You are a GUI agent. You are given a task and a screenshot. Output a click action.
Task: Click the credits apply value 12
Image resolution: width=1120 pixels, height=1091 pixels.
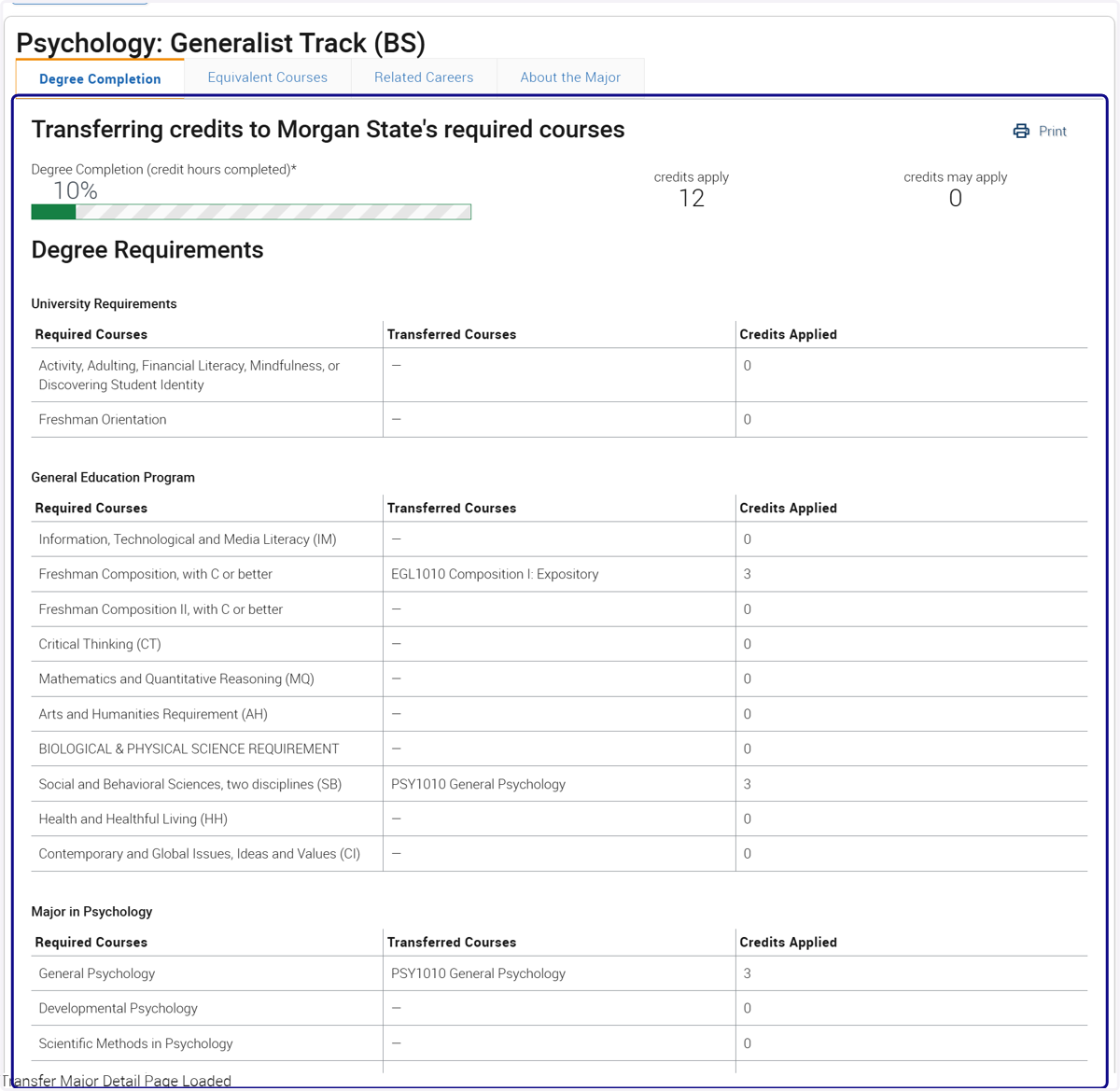(x=692, y=198)
